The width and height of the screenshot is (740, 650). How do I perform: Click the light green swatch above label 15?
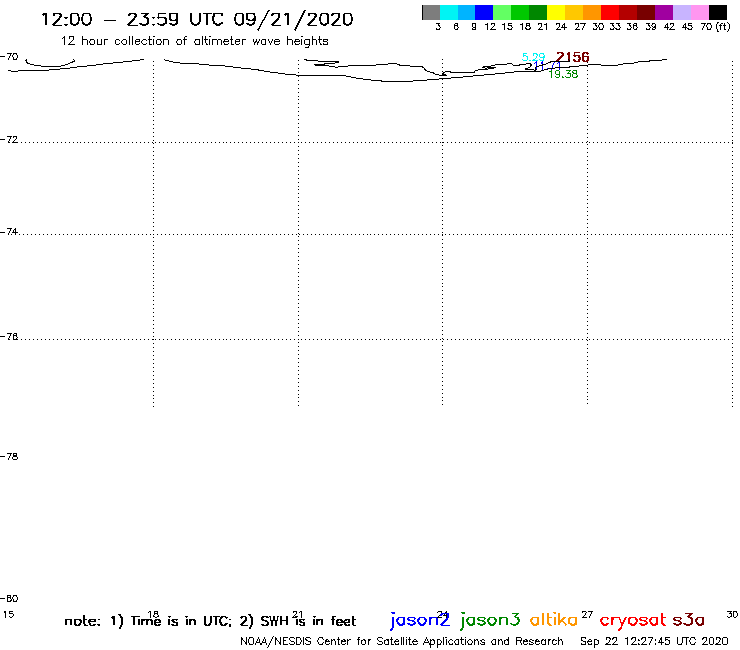pos(502,12)
